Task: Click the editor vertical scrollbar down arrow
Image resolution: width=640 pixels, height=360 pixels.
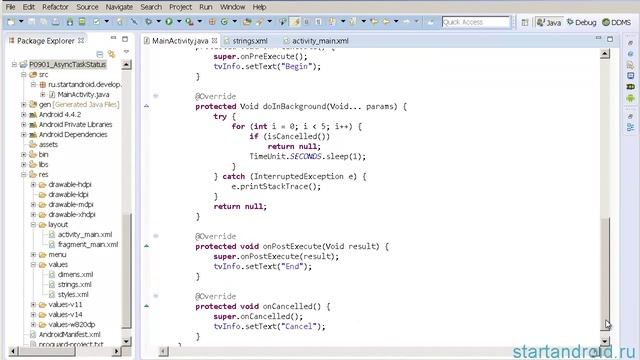Action: 605,341
